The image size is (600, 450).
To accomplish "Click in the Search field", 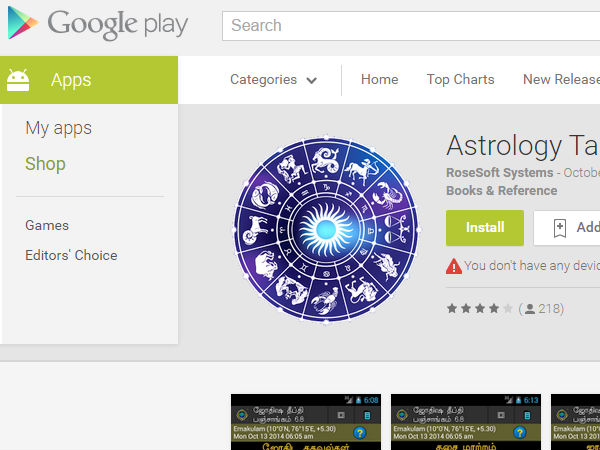I will coord(411,26).
